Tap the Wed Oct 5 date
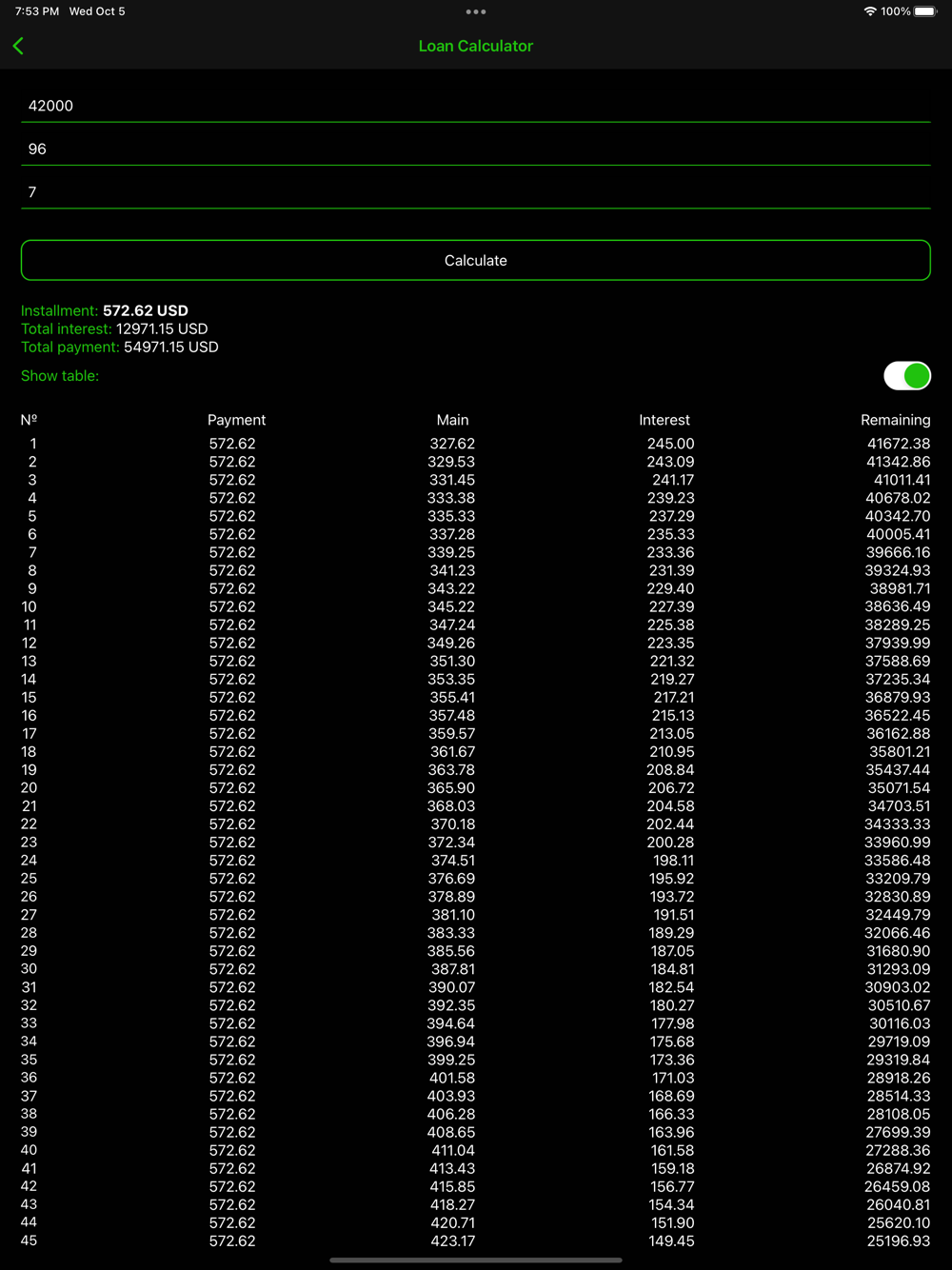This screenshot has height=1270, width=952. tap(97, 11)
